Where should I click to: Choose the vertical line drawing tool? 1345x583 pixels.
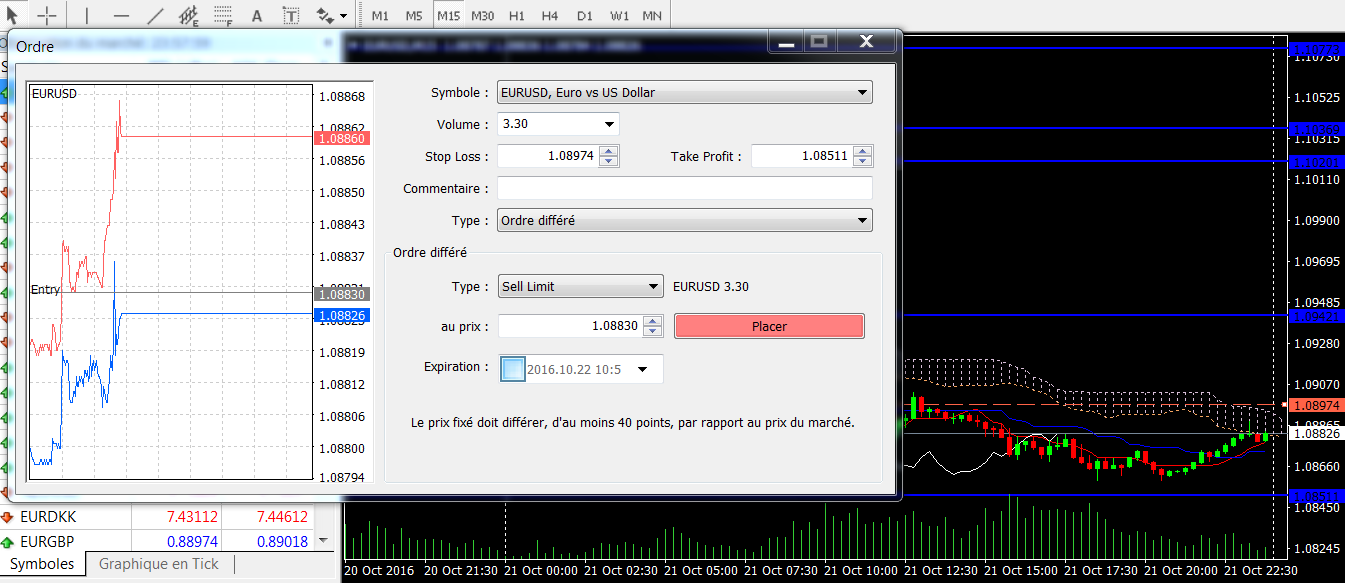pyautogui.click(x=86, y=15)
